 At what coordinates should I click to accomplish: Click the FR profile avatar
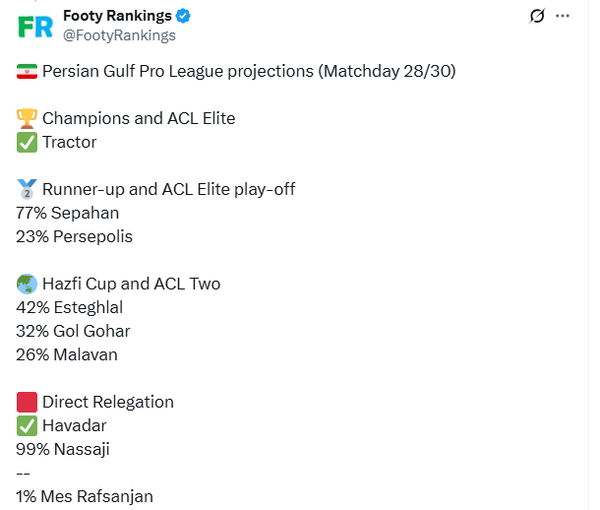pyautogui.click(x=37, y=25)
